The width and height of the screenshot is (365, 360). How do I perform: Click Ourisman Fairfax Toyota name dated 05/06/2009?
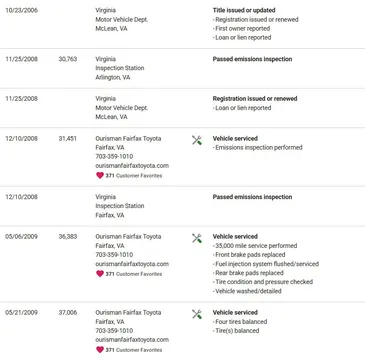tap(128, 236)
